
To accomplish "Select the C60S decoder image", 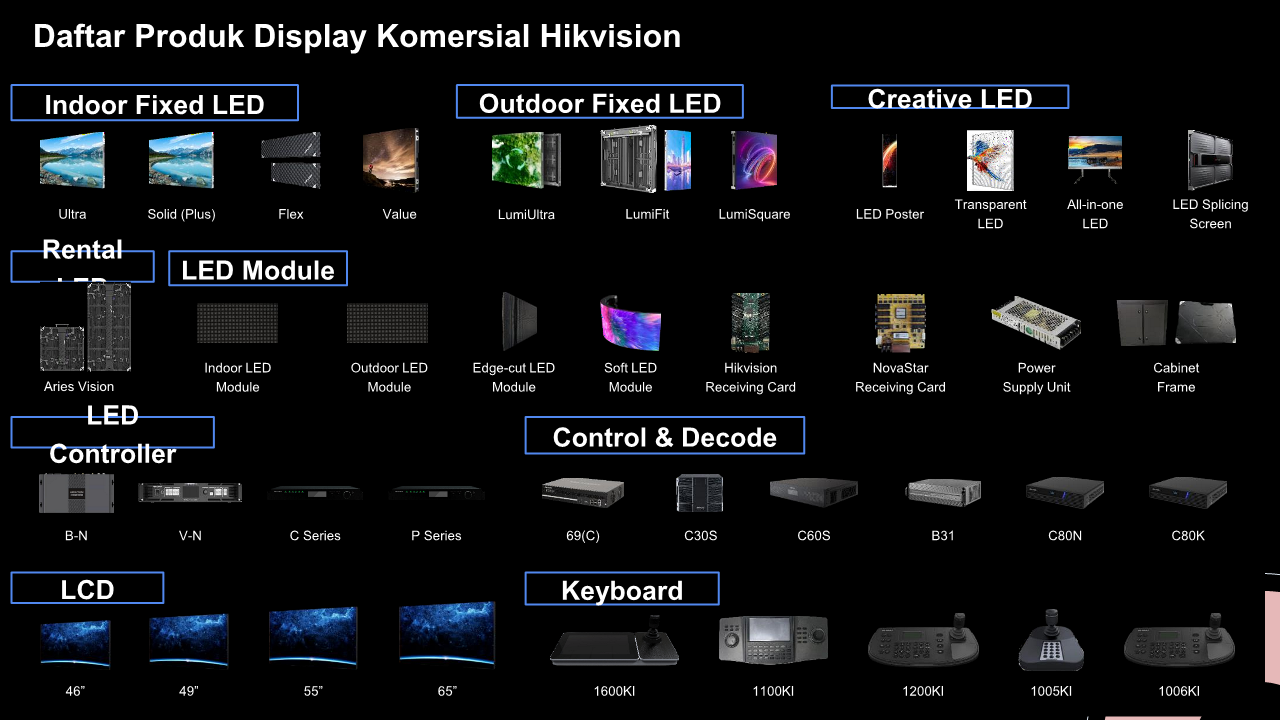I will 814,492.
